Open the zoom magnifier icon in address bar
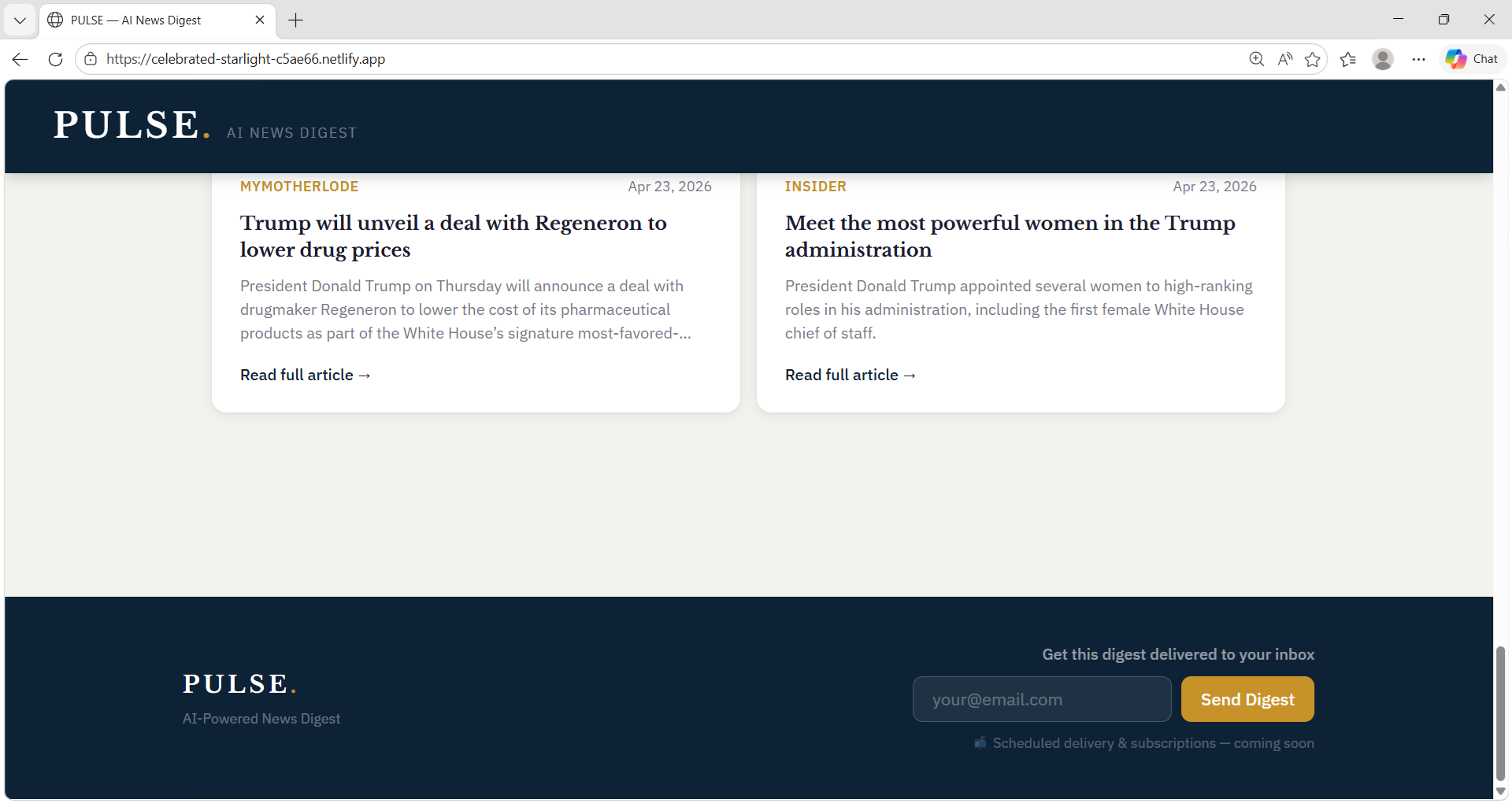This screenshot has height=803, width=1512. 1256,59
